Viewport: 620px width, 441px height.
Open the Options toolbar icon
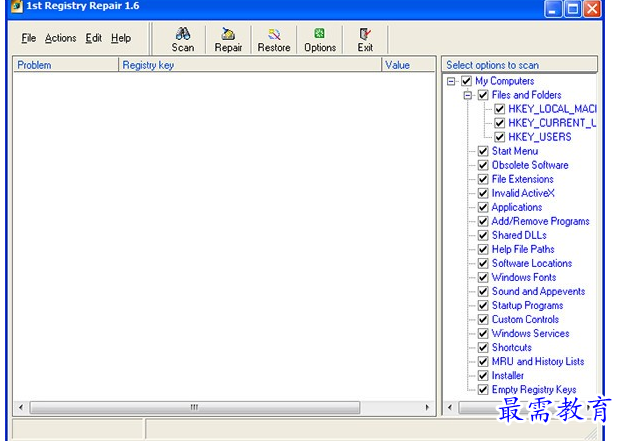pos(319,34)
